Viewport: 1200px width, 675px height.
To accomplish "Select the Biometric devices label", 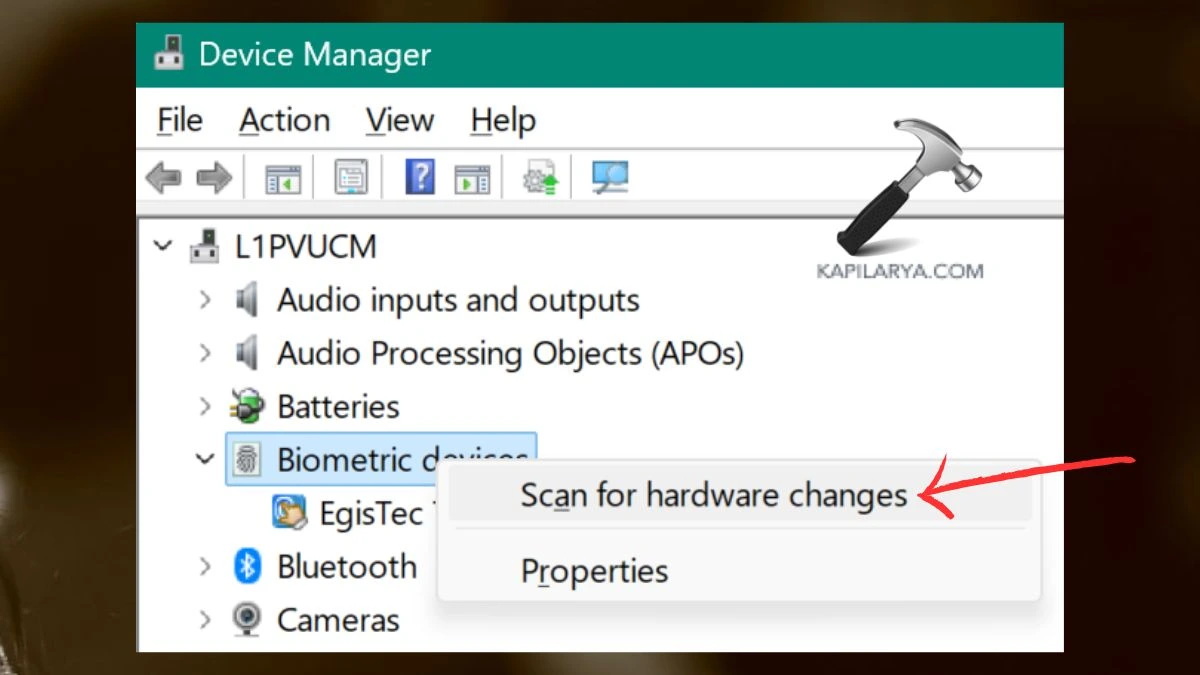I will pyautogui.click(x=403, y=460).
